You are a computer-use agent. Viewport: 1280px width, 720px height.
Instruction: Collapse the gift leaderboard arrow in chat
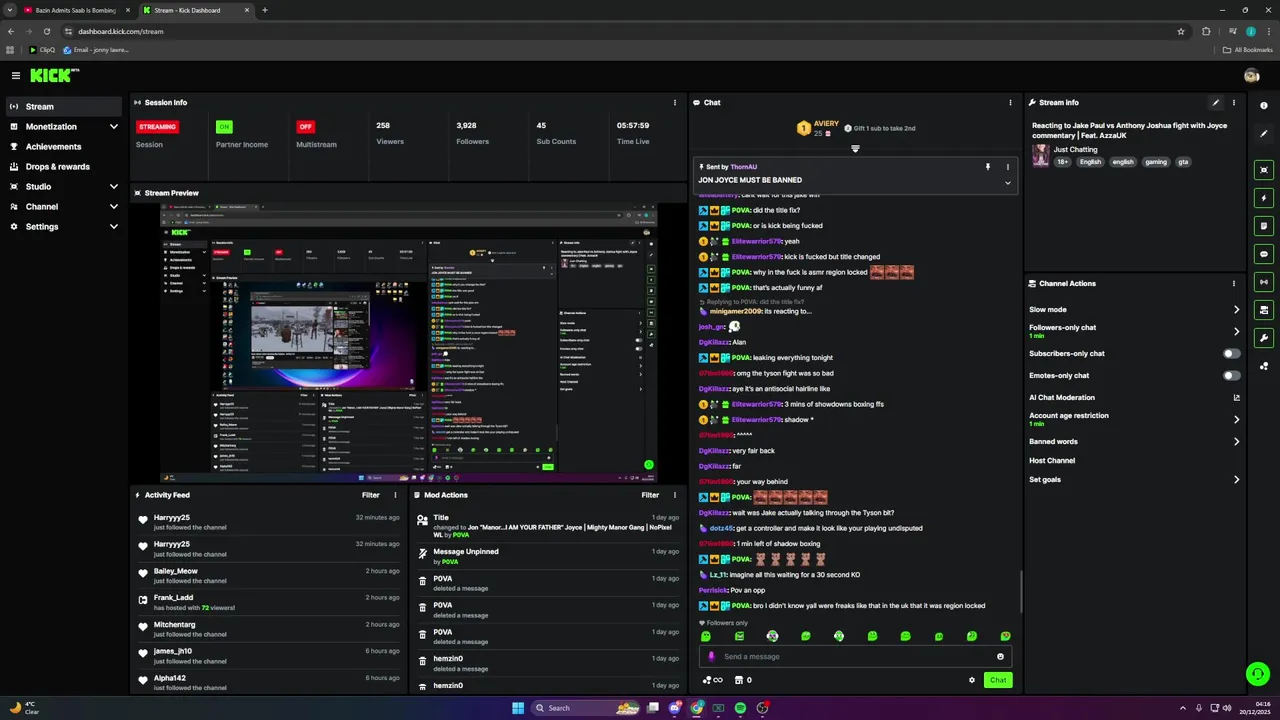tap(855, 149)
